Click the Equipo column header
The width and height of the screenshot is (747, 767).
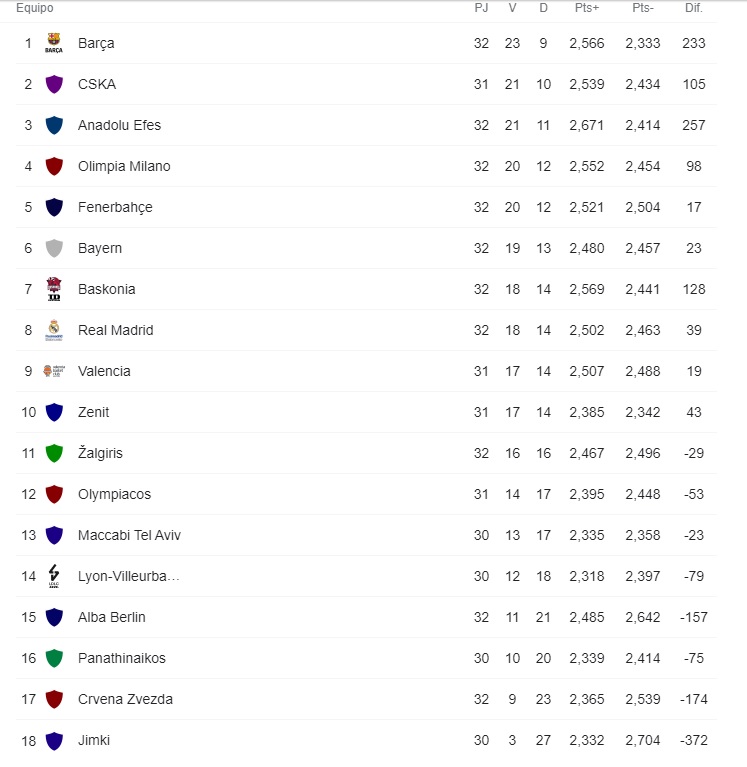pyautogui.click(x=34, y=8)
